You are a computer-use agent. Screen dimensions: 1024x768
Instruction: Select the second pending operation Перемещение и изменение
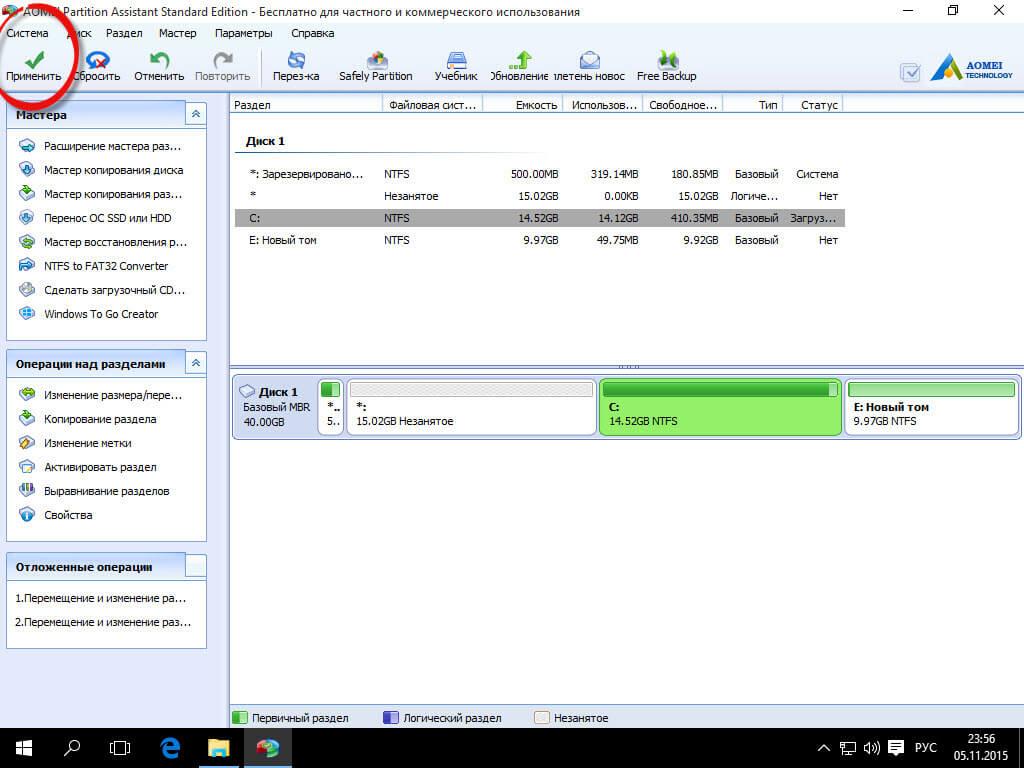pyautogui.click(x=103, y=622)
